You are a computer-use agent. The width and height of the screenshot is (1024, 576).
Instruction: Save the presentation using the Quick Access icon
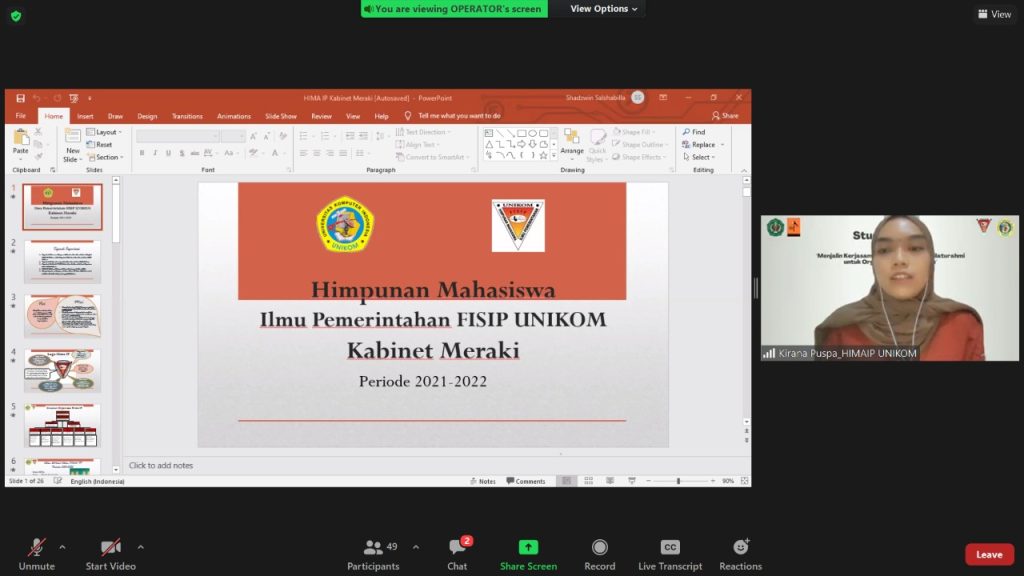(20, 98)
